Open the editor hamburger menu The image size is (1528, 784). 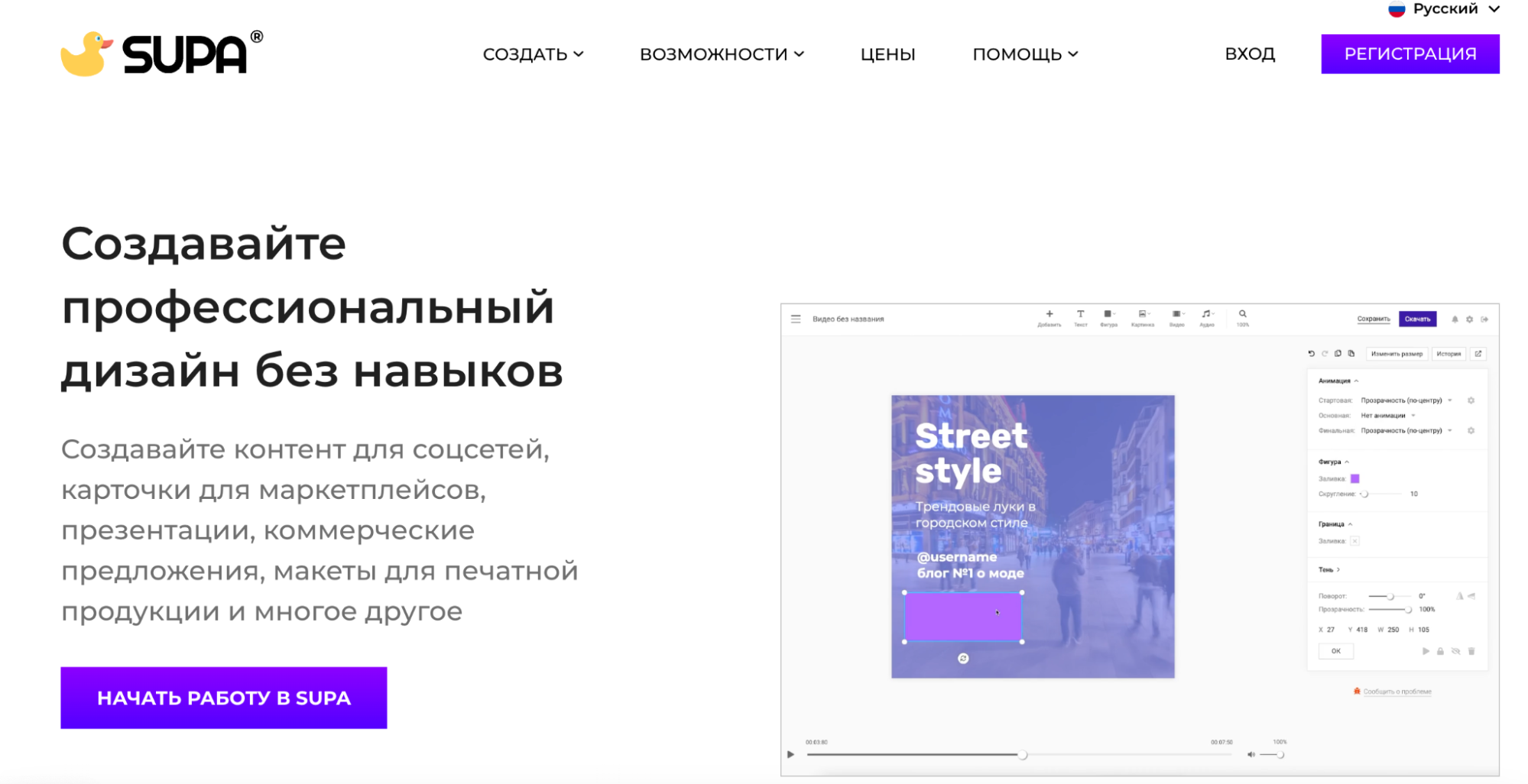click(x=796, y=319)
